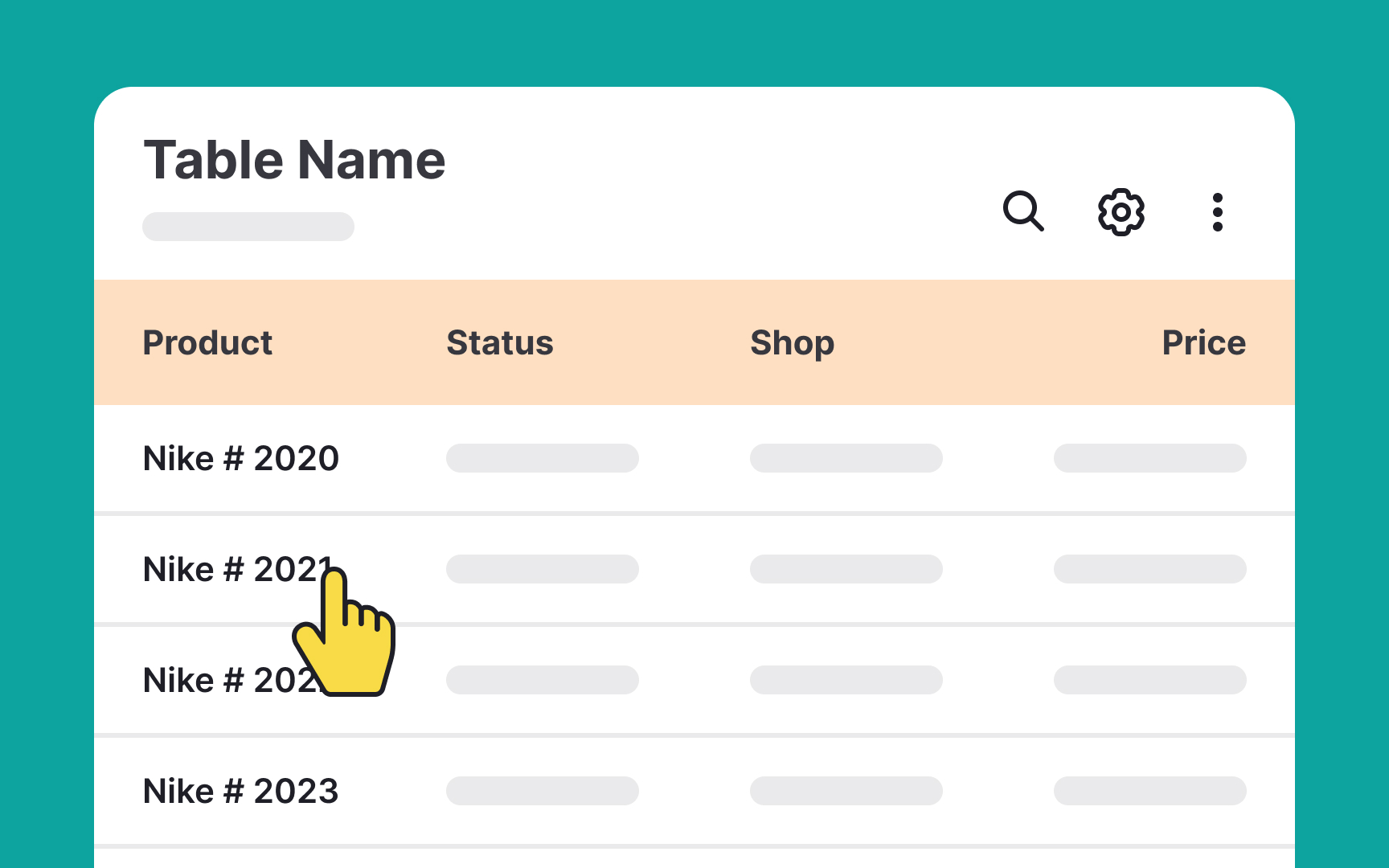The height and width of the screenshot is (868, 1389).
Task: Click the price placeholder for Nike # 2023
Action: (x=1149, y=791)
